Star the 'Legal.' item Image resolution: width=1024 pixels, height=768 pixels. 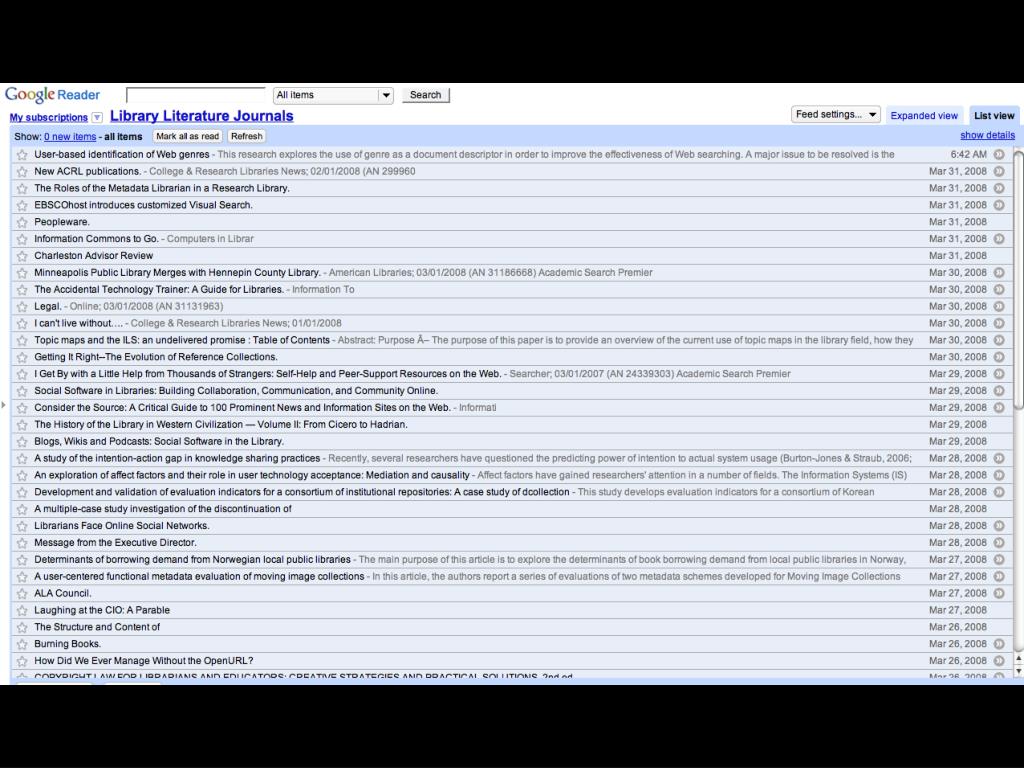coord(22,307)
